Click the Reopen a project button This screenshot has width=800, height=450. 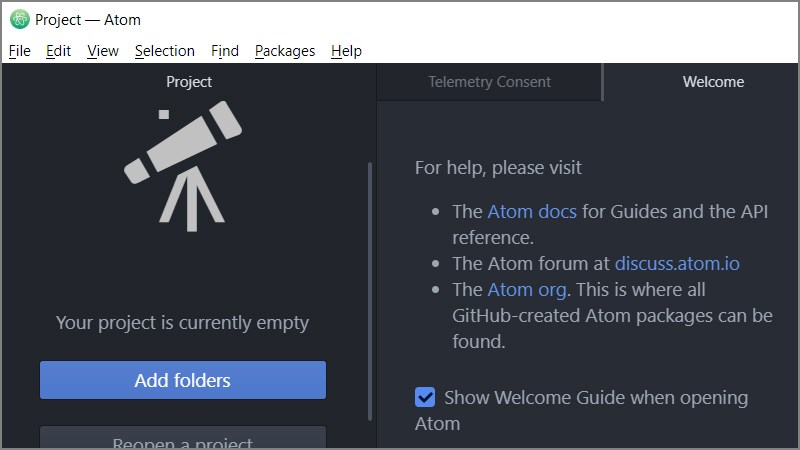[x=183, y=440]
